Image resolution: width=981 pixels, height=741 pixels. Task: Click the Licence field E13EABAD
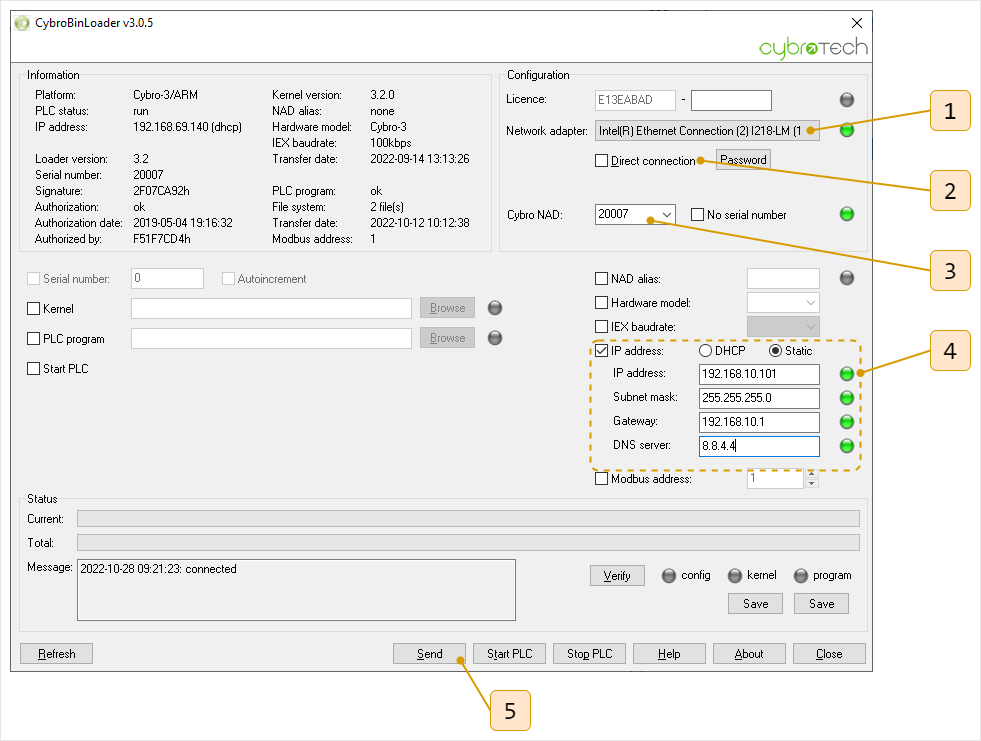[x=635, y=100]
